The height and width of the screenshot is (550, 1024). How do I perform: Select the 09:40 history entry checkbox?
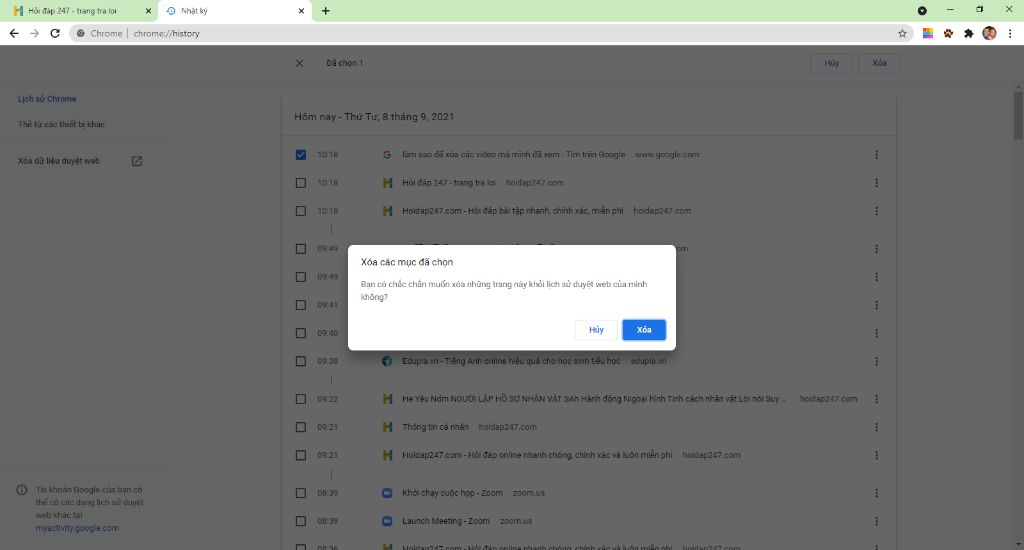coord(300,333)
